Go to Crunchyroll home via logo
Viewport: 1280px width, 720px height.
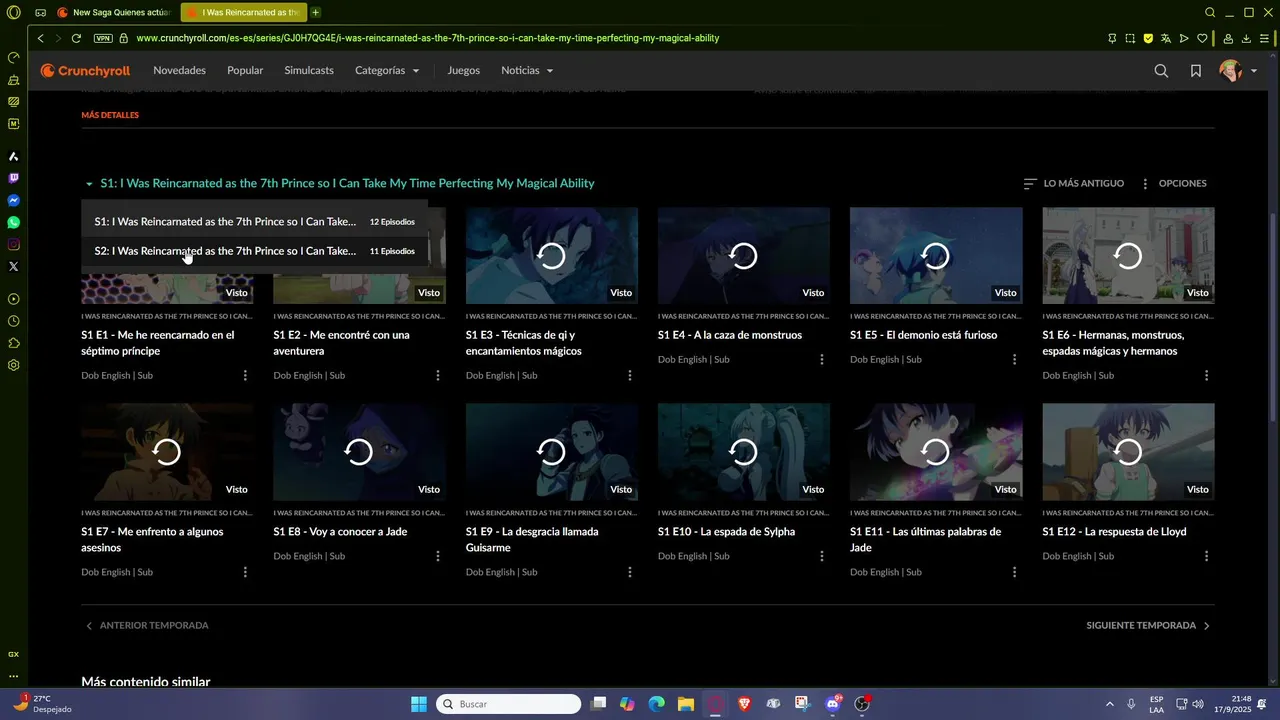click(85, 71)
